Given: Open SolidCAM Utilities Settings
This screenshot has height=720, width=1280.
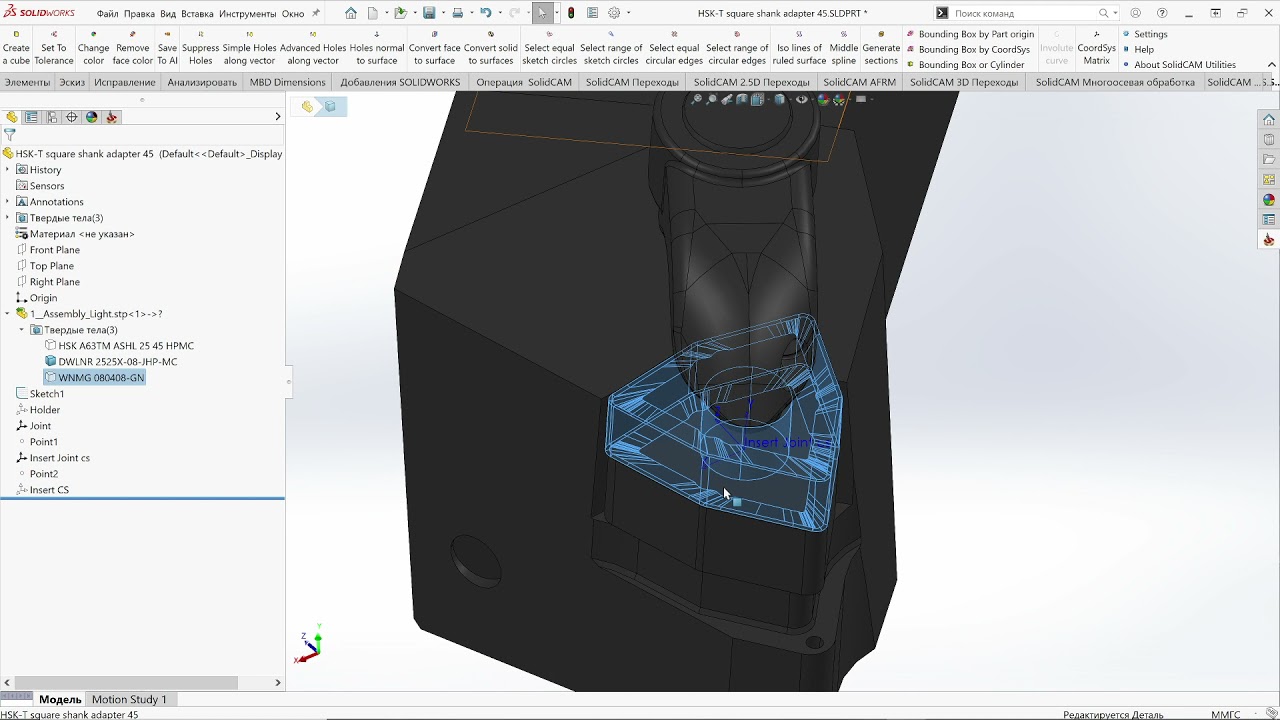Looking at the screenshot, I should click(x=1145, y=34).
